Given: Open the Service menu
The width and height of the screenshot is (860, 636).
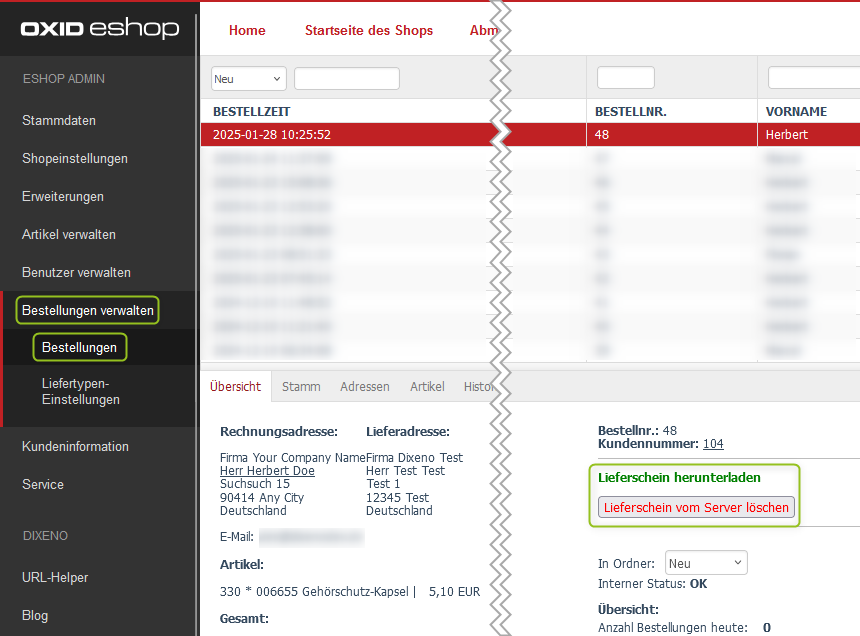Looking at the screenshot, I should coord(43,485).
